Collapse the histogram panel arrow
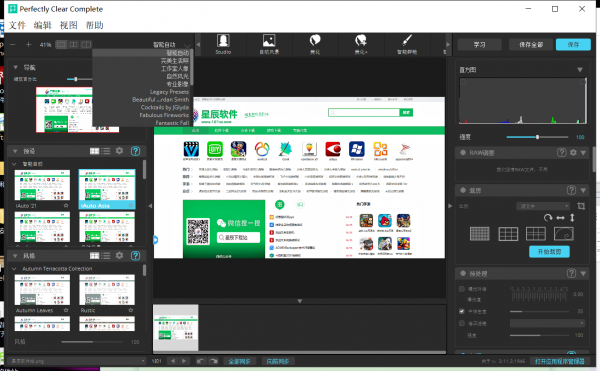This screenshot has width=600, height=371. (580, 70)
